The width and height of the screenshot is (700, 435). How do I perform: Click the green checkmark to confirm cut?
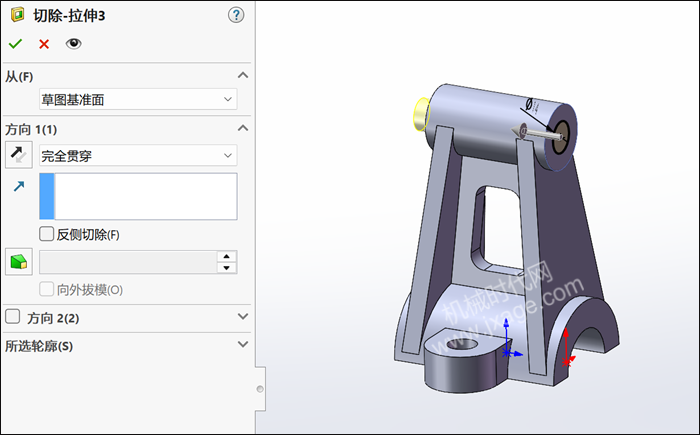15,44
